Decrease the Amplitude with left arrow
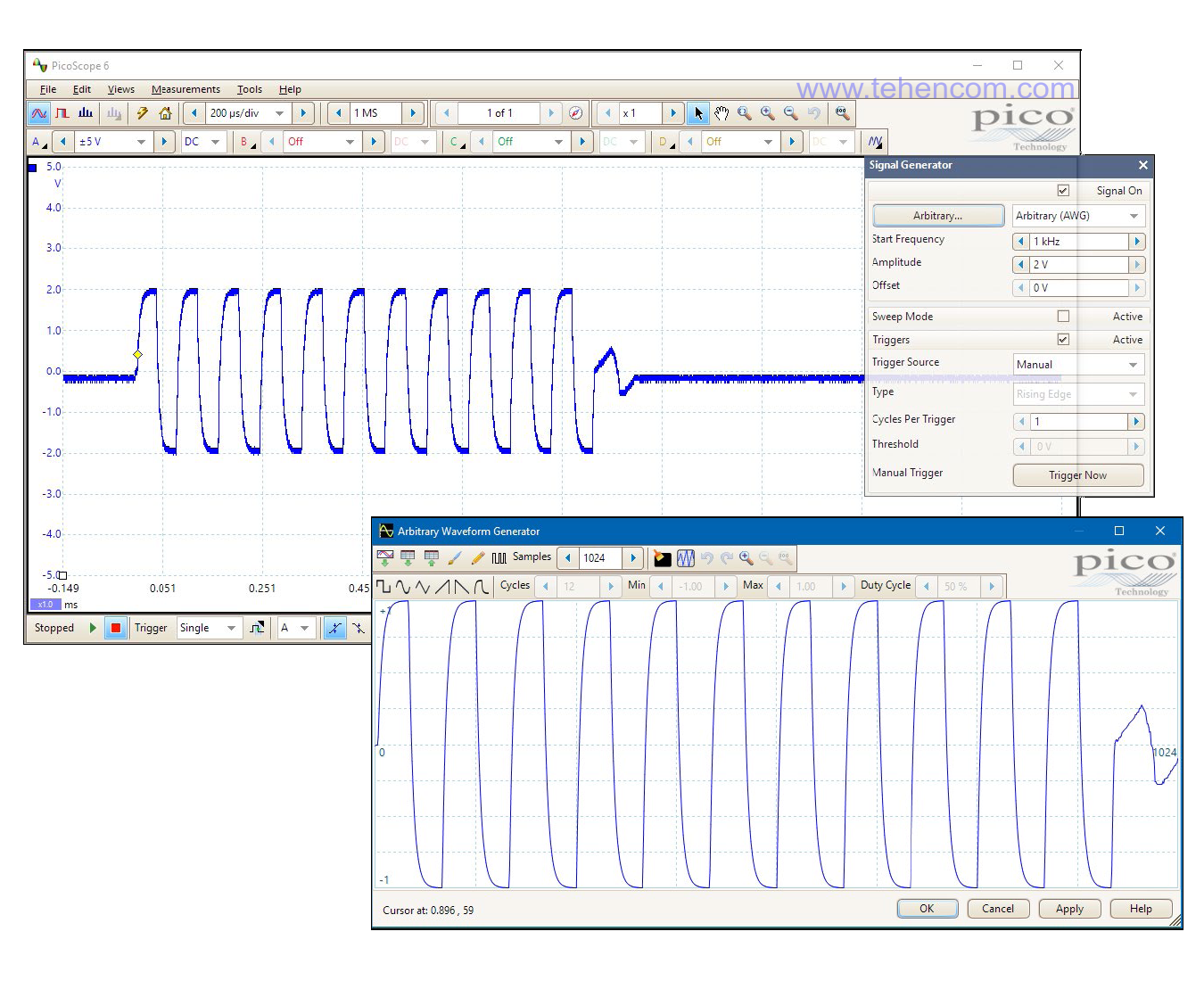The width and height of the screenshot is (1204, 981). click(1021, 265)
